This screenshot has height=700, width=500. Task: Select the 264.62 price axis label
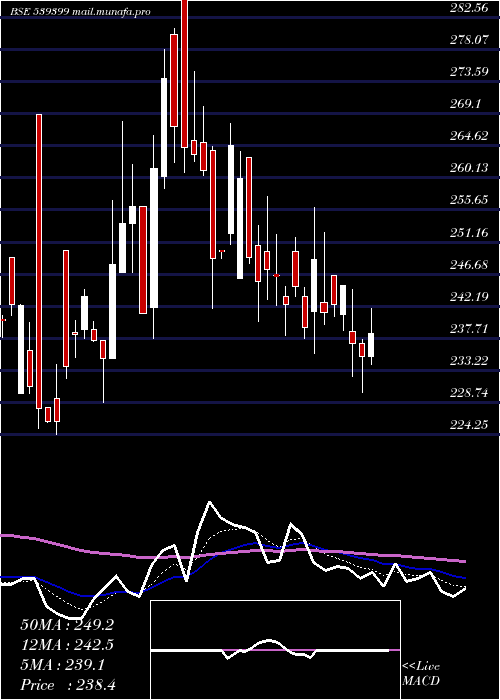click(x=469, y=136)
